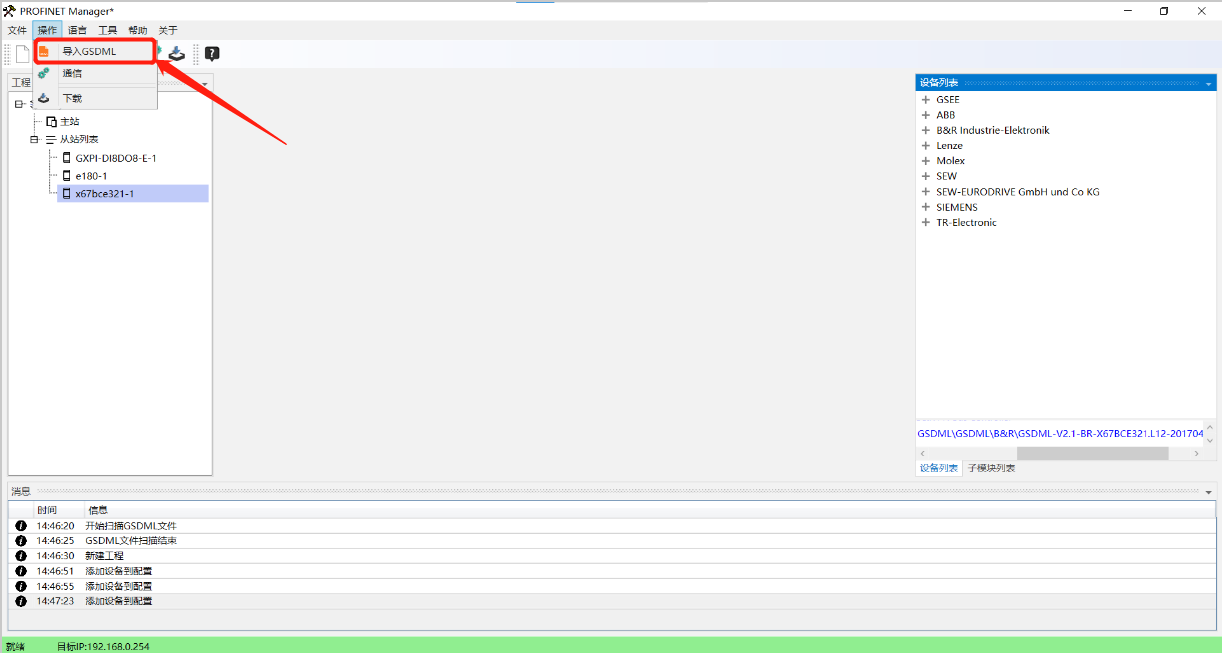Click 下载 in the 操作 menu
This screenshot has height=653, width=1222.
pyautogui.click(x=72, y=98)
